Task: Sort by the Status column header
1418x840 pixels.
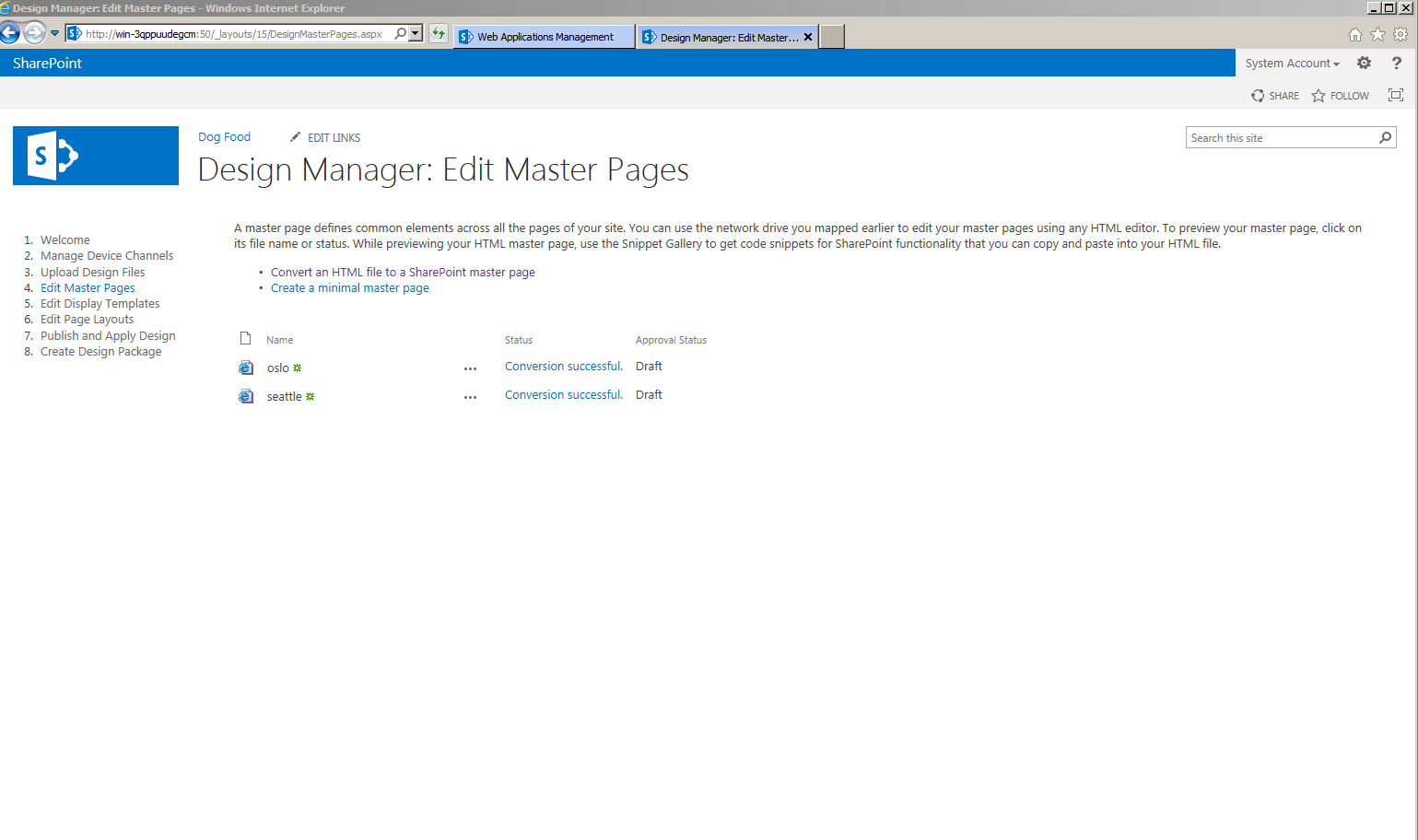Action: (x=519, y=340)
